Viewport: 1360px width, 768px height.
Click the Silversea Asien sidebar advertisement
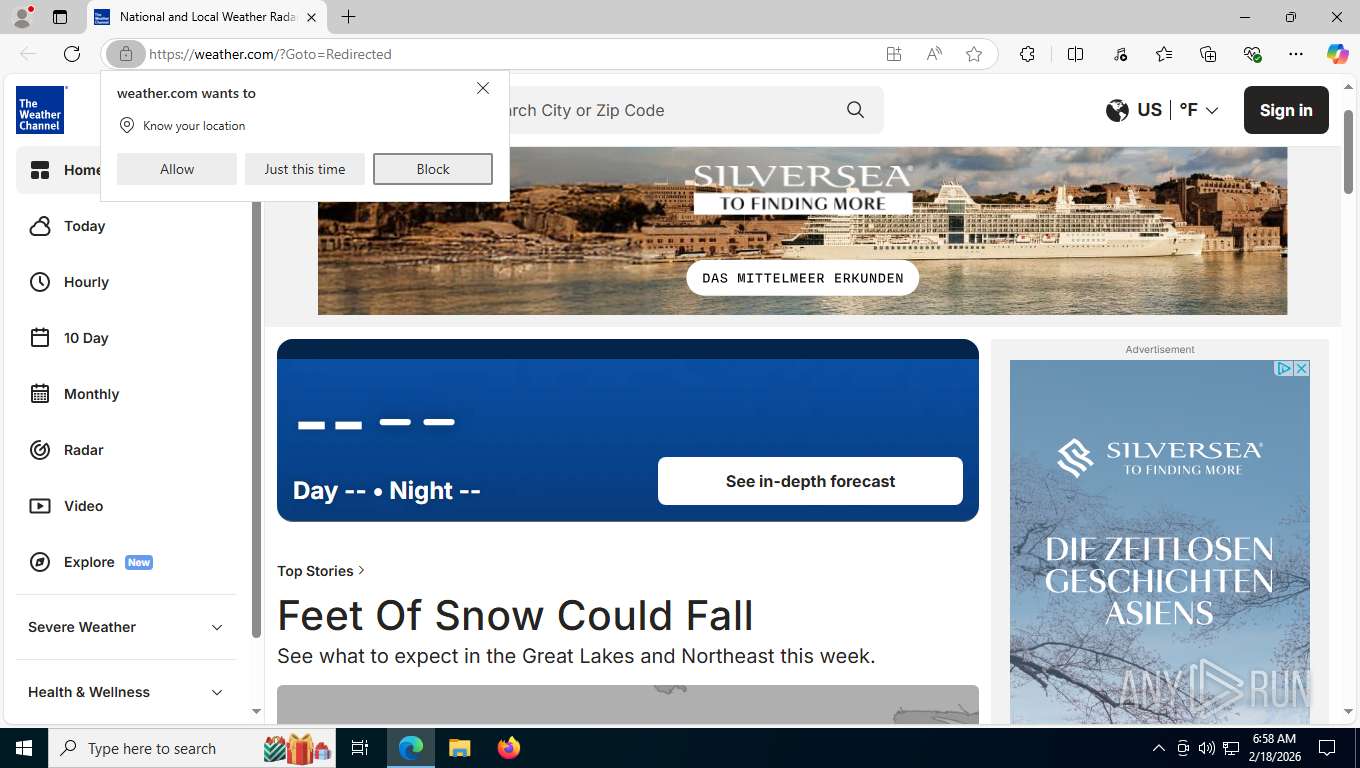pyautogui.click(x=1160, y=541)
